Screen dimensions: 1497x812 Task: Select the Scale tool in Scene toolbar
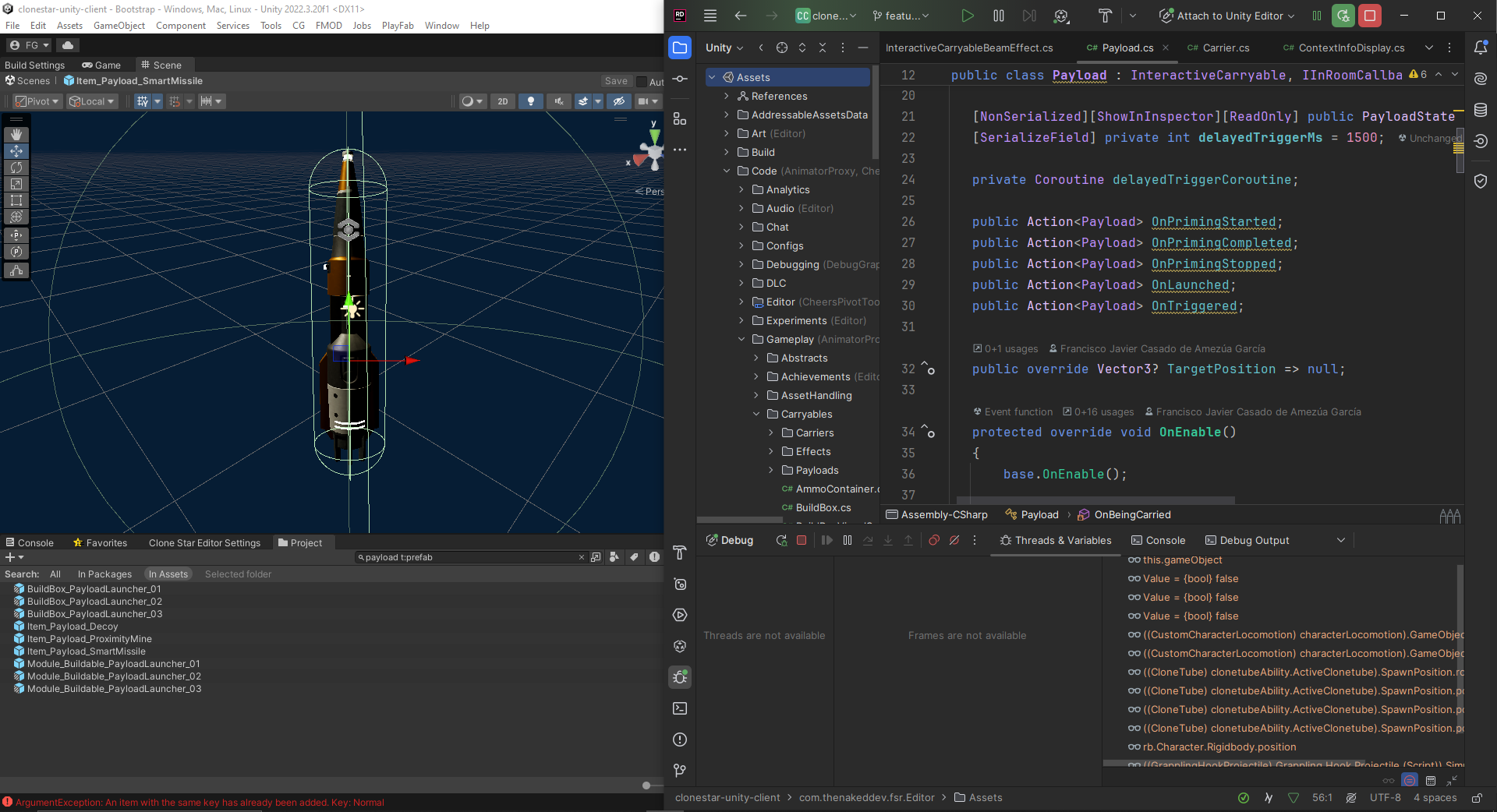(x=16, y=184)
